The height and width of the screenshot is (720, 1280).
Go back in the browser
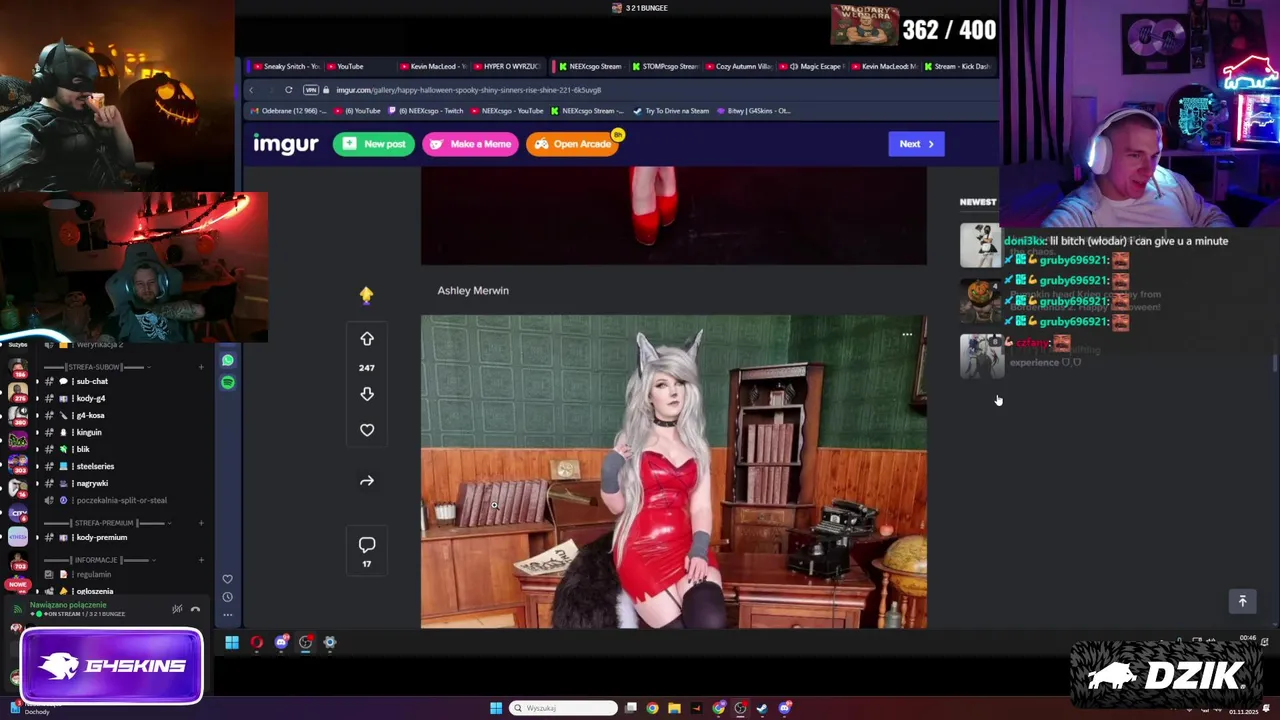tap(252, 90)
